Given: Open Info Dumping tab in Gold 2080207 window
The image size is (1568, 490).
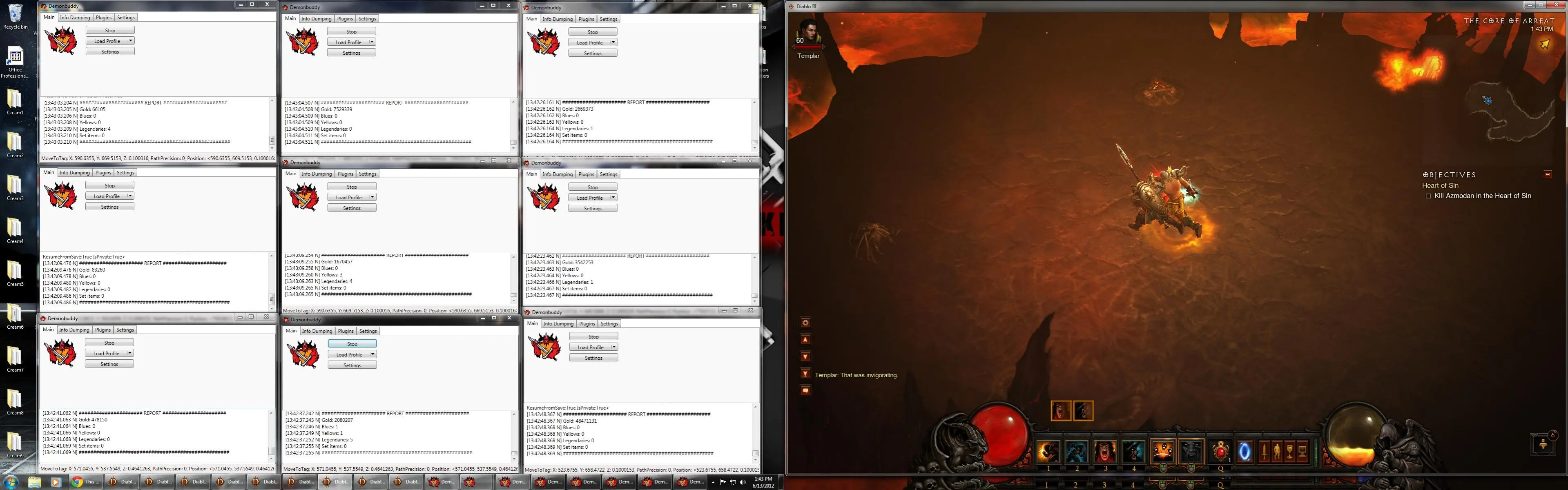Looking at the screenshot, I should coord(317,331).
